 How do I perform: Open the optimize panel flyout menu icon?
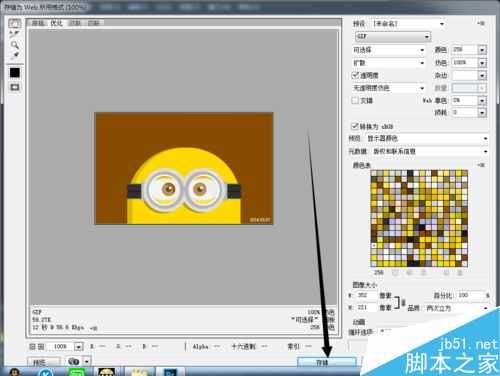(x=481, y=23)
